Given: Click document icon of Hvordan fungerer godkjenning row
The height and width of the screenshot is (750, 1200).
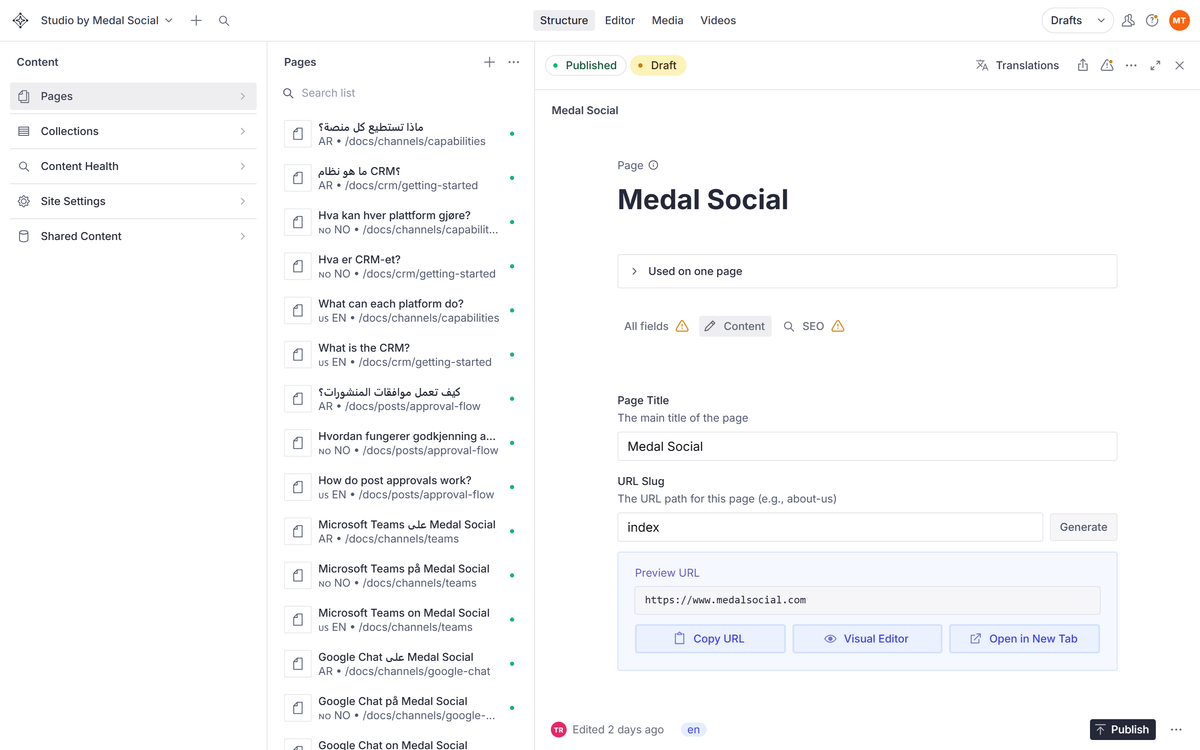Looking at the screenshot, I should (x=298, y=443).
